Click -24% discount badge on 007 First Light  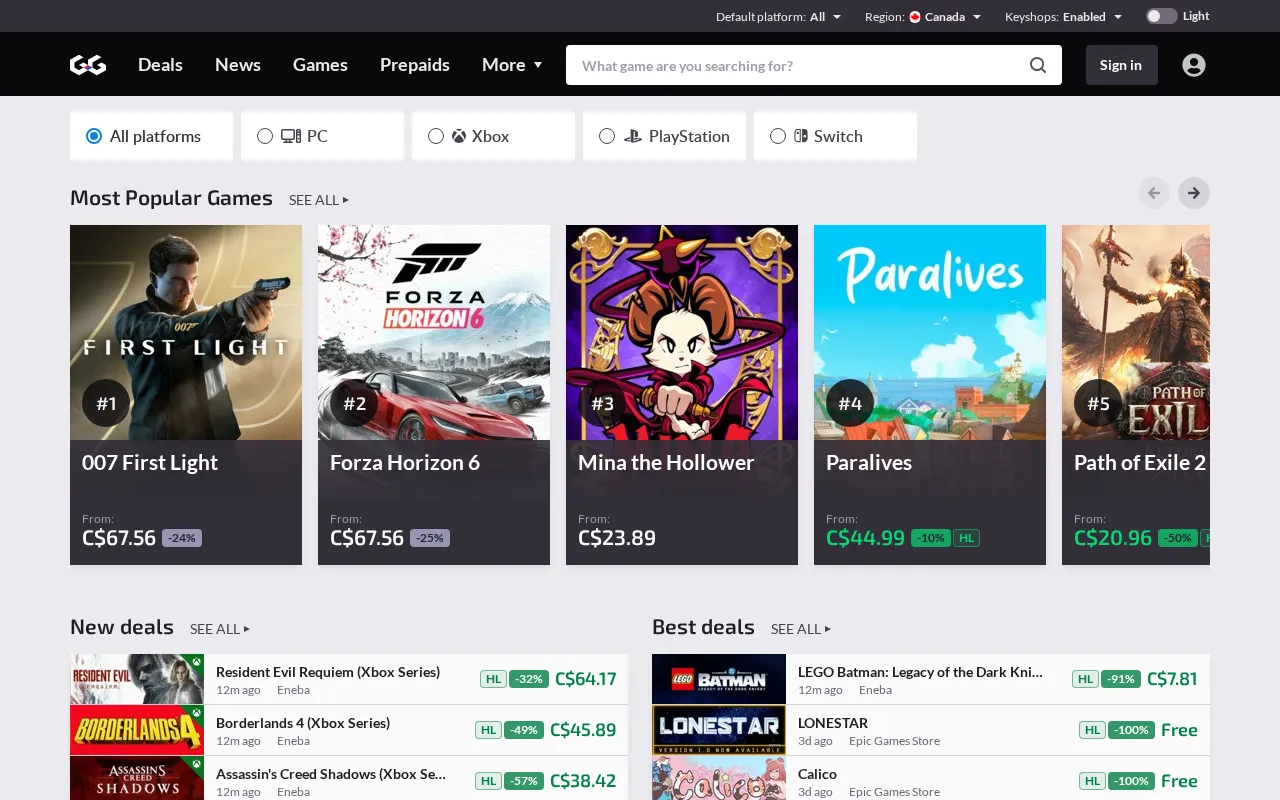(182, 538)
